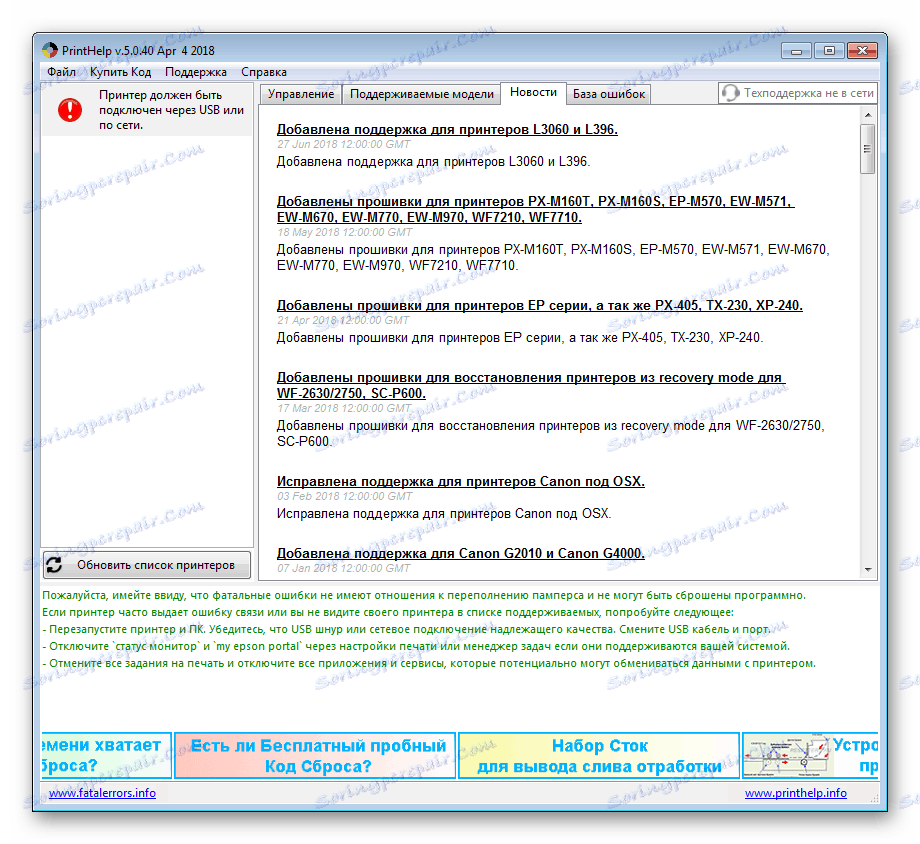Click the news vertical scrollbar thumb

868,148
